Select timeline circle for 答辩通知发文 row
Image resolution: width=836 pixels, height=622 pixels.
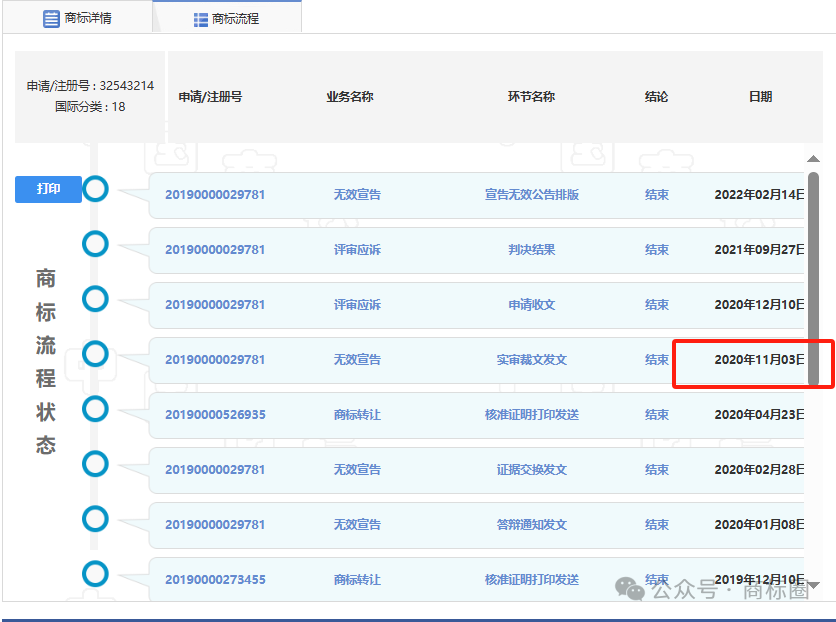pos(95,519)
